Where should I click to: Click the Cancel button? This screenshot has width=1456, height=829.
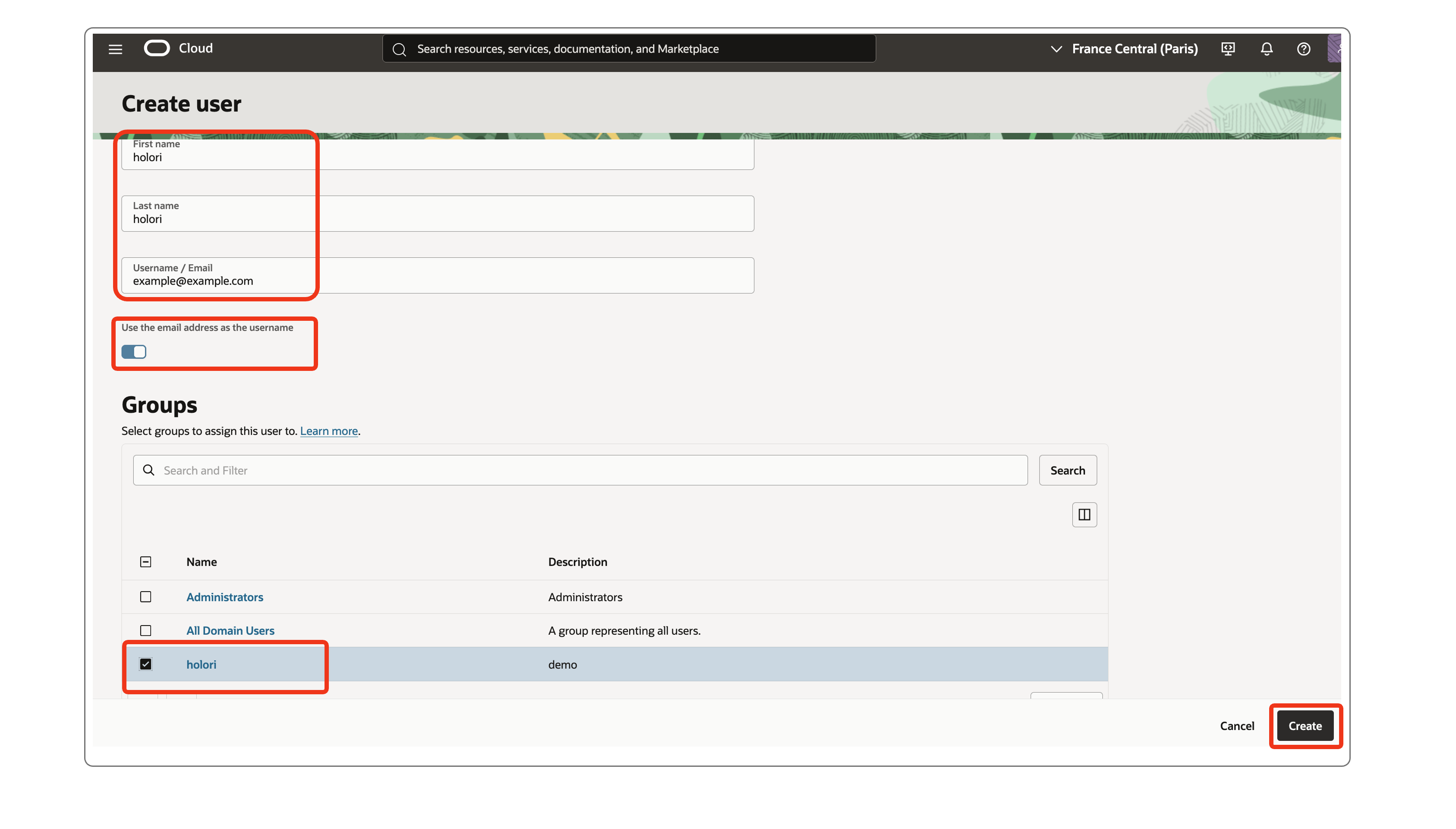(1237, 726)
